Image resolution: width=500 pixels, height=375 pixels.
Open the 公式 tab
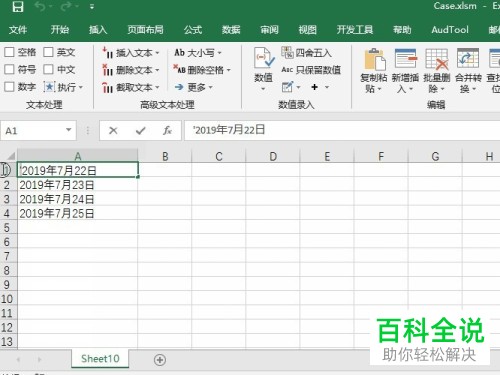(193, 30)
